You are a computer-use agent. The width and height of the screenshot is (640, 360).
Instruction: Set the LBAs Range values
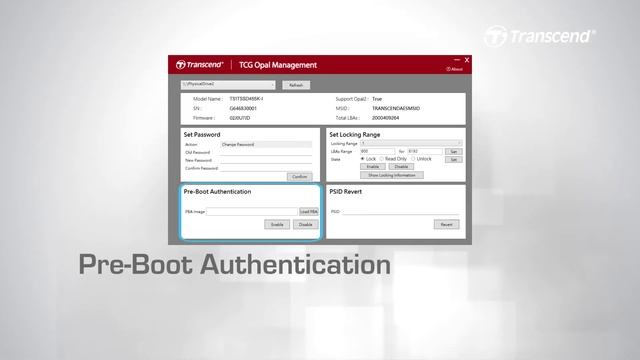[x=453, y=151]
